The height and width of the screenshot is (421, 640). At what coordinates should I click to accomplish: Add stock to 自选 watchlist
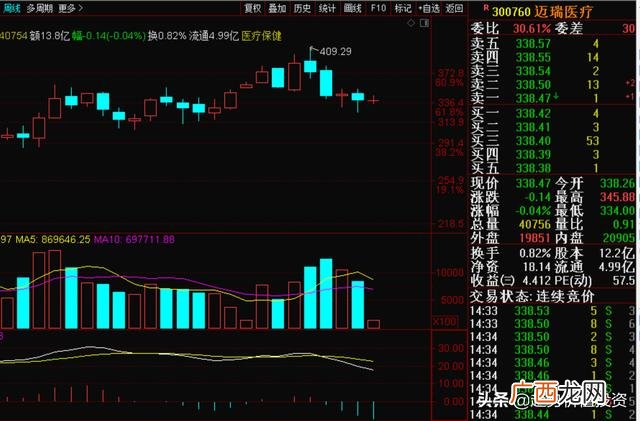tap(429, 8)
